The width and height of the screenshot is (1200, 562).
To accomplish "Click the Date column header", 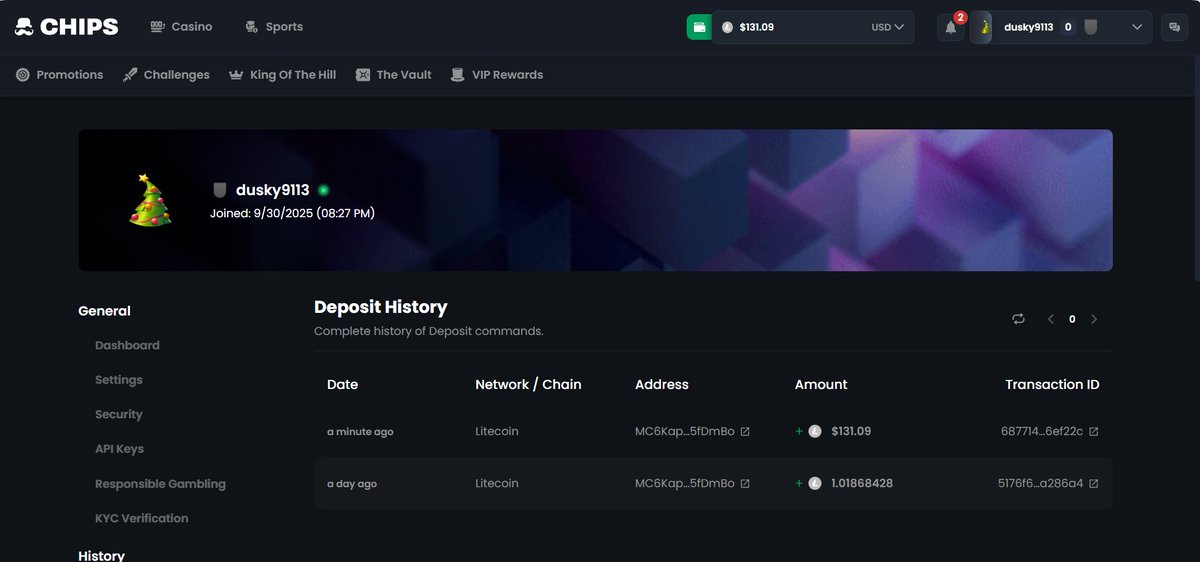I will pos(342,385).
